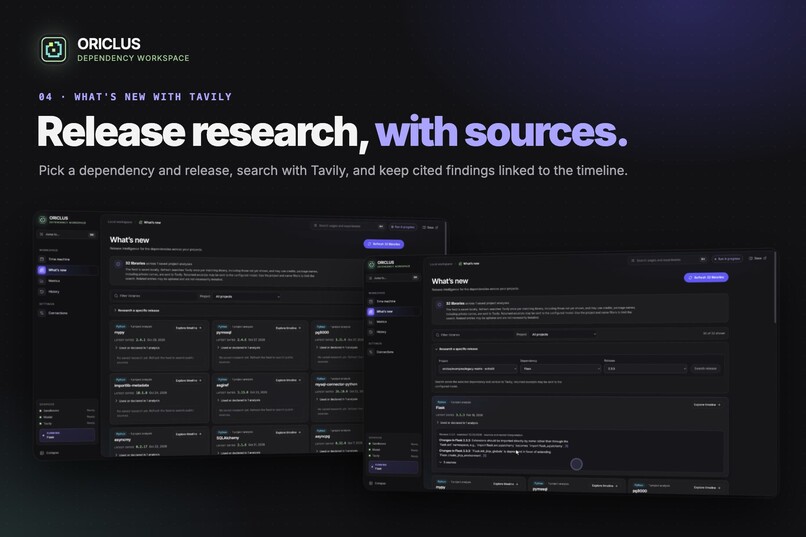Open Explore timeline on Flask card

pos(707,404)
